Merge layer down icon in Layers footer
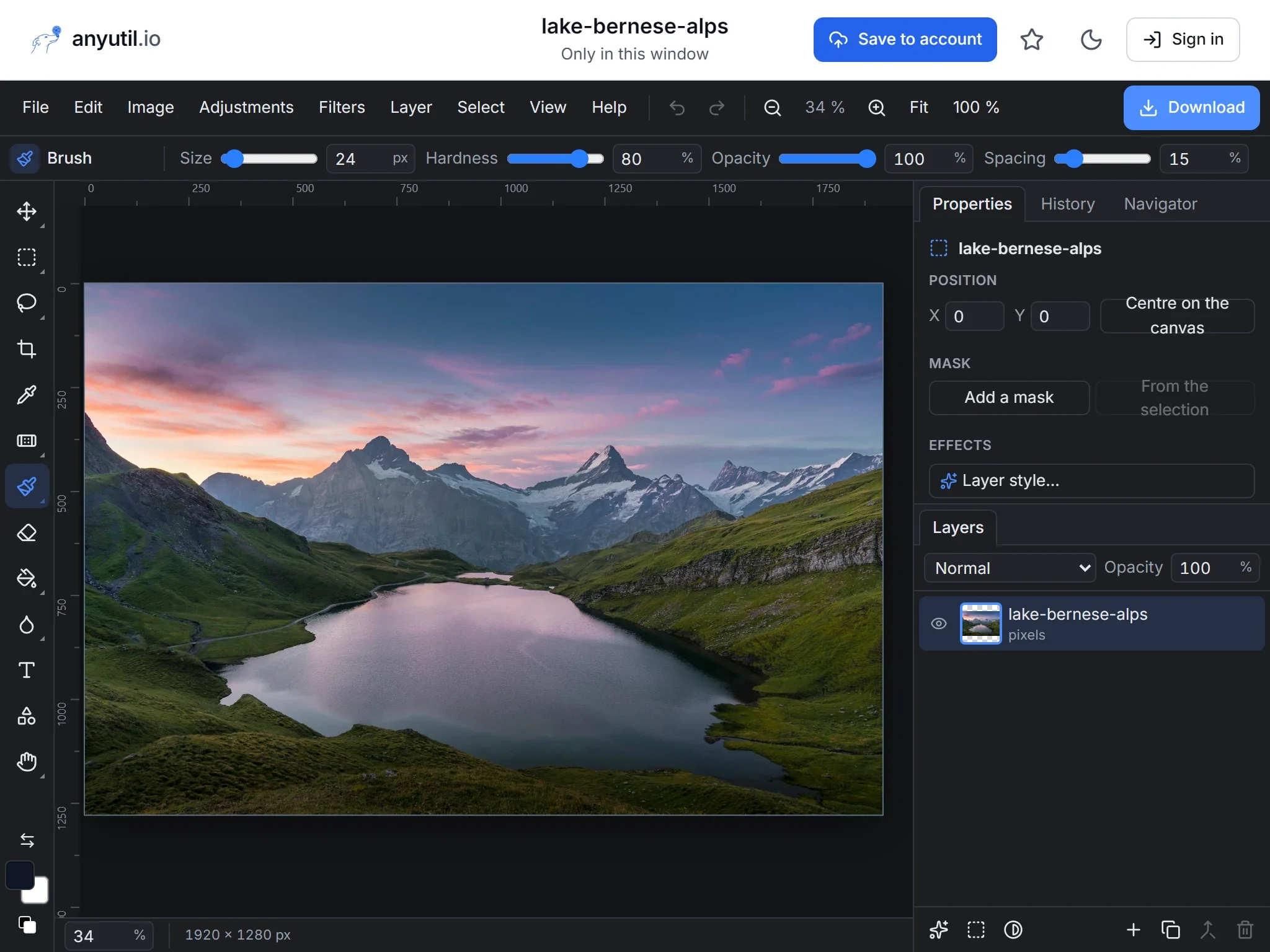This screenshot has width=1270, height=952. (x=1207, y=930)
